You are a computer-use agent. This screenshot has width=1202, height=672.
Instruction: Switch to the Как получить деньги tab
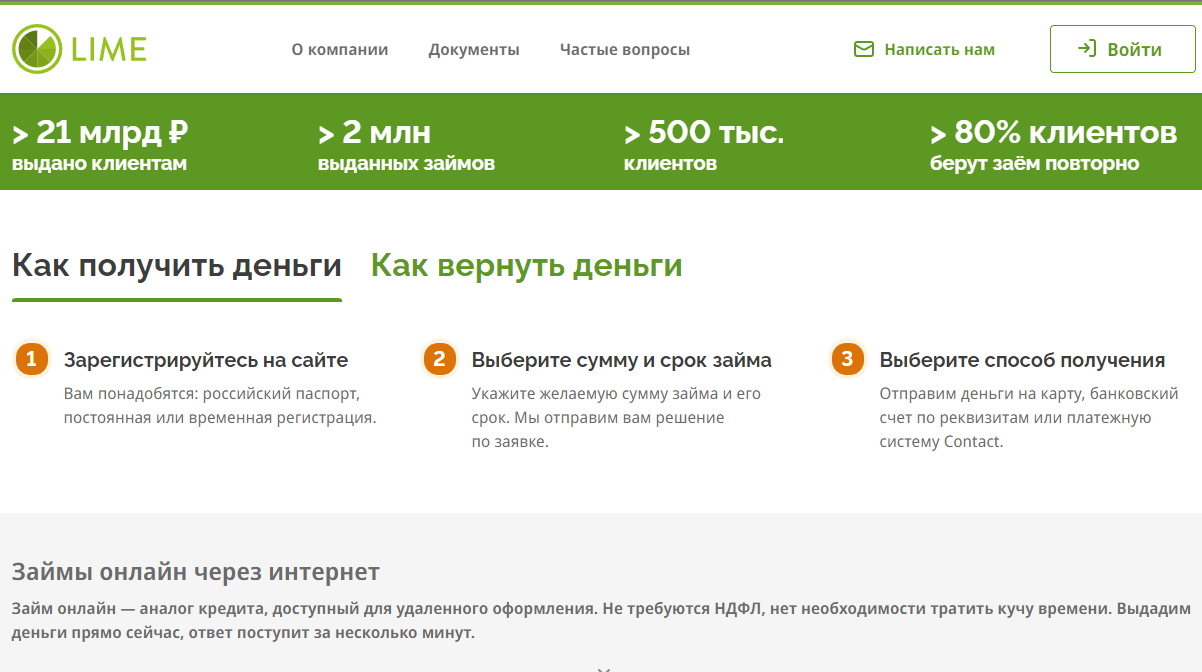(177, 266)
